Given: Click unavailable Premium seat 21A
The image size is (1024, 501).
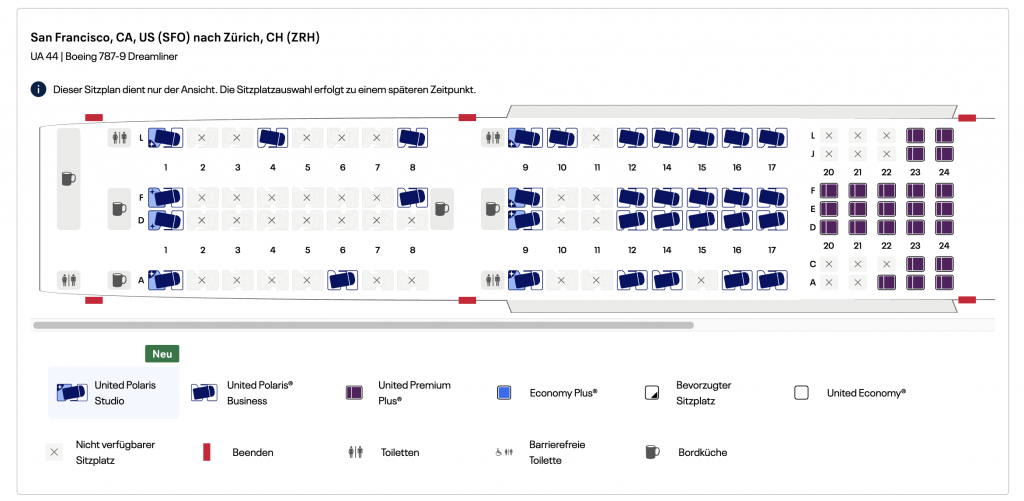Looking at the screenshot, I should 857,282.
